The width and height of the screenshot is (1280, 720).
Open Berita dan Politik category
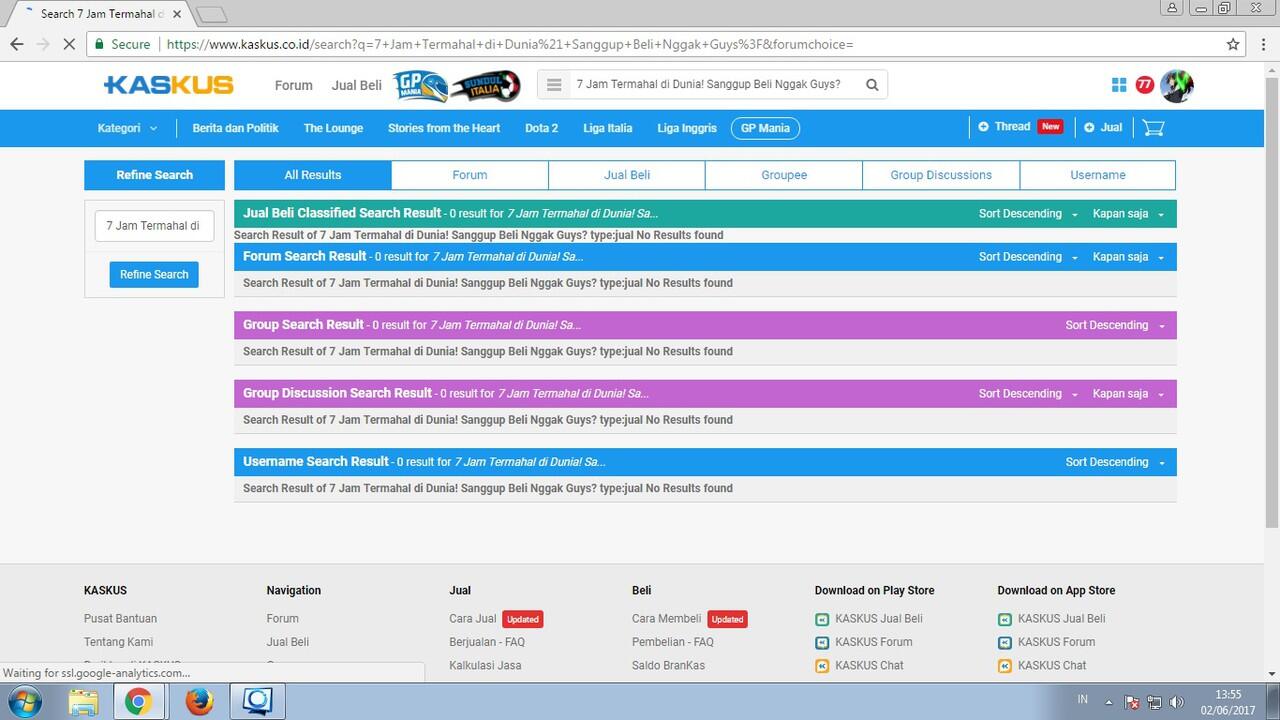click(235, 128)
